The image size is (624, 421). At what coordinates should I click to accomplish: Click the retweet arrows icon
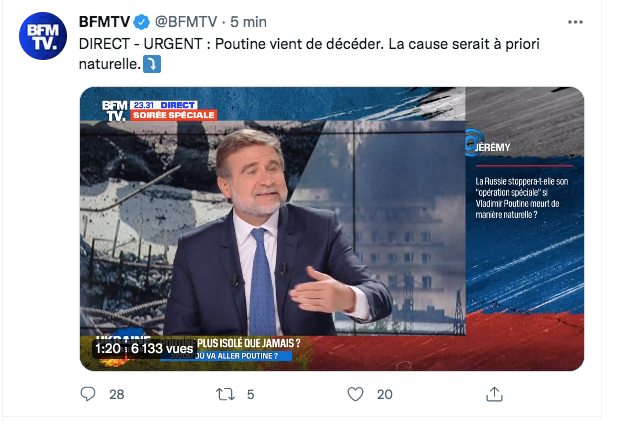tap(225, 394)
